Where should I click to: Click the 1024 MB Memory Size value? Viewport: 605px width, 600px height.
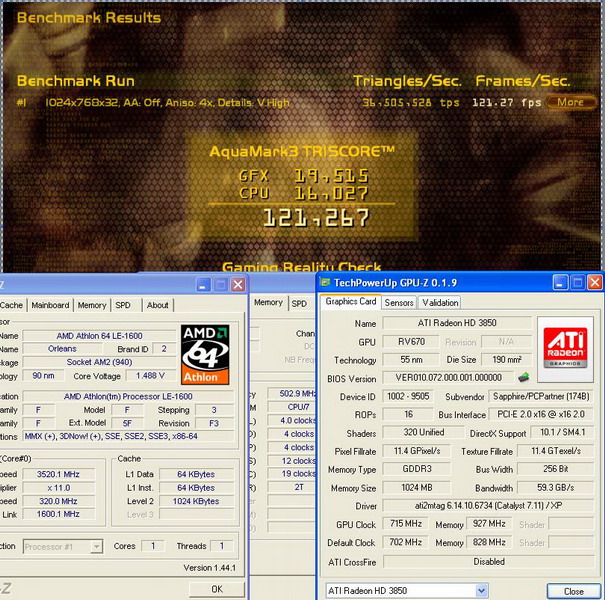click(417, 487)
